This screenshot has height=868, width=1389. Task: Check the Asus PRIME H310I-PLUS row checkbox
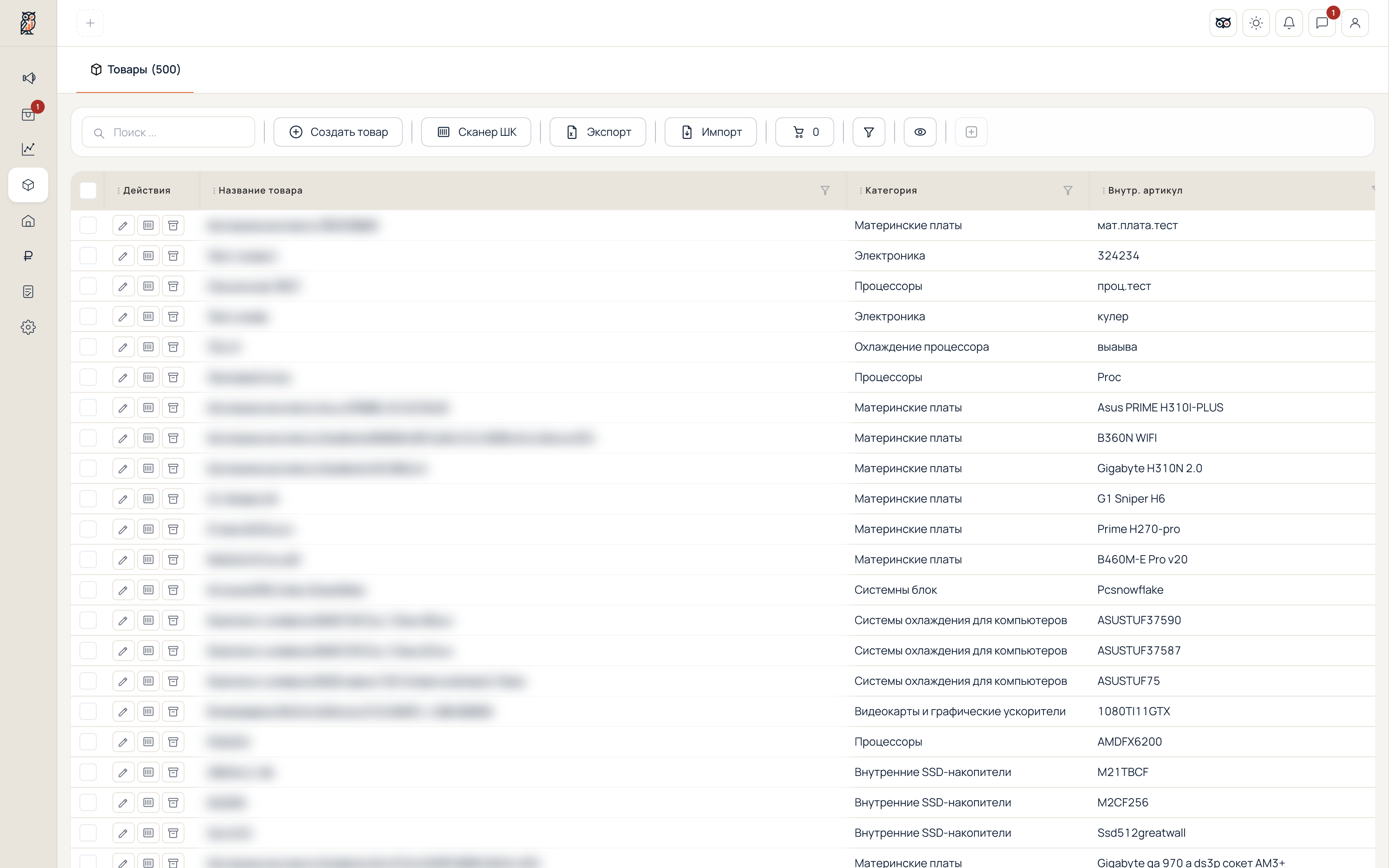click(88, 408)
